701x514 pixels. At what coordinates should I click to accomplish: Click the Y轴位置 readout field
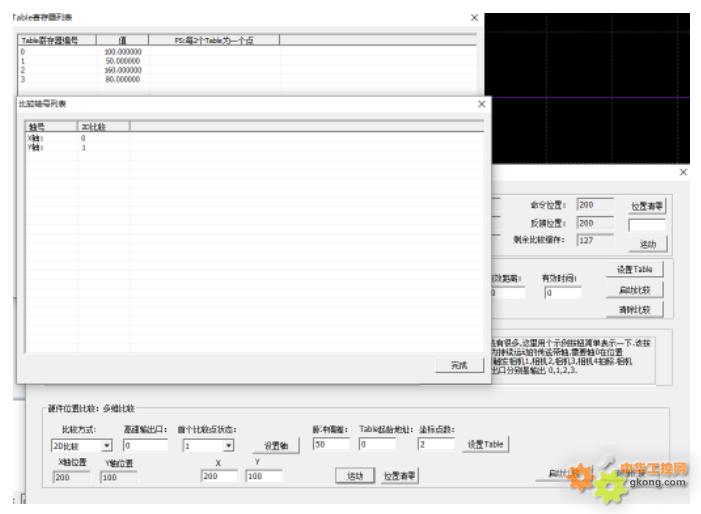[118, 477]
